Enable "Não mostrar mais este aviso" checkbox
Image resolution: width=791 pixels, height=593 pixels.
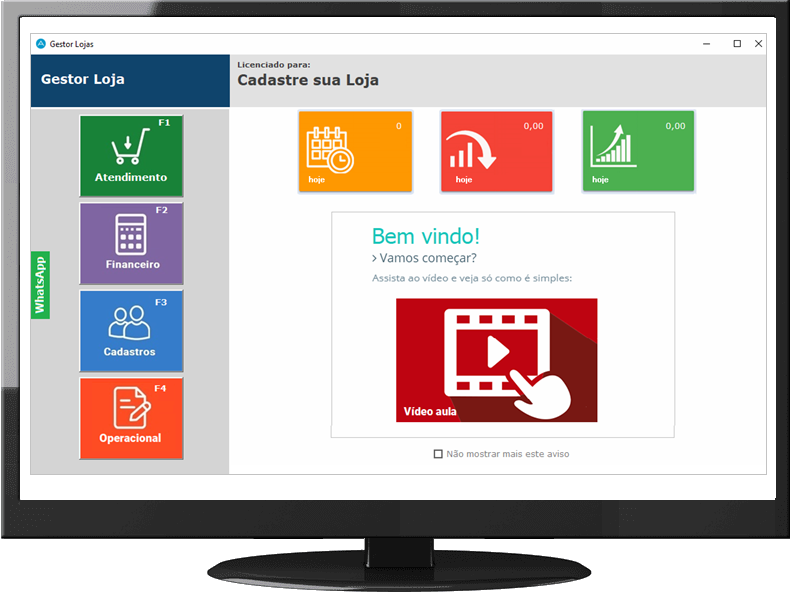pos(438,454)
